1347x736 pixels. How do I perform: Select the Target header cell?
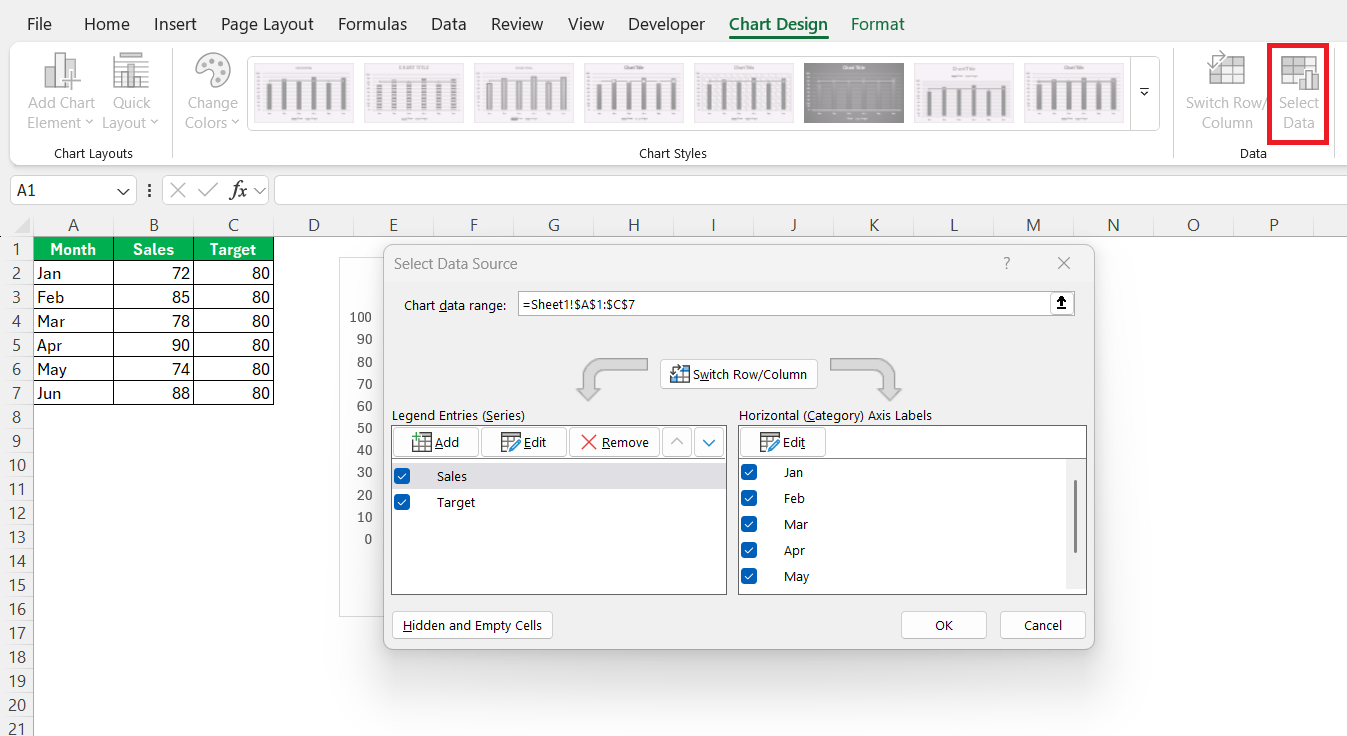click(x=233, y=249)
